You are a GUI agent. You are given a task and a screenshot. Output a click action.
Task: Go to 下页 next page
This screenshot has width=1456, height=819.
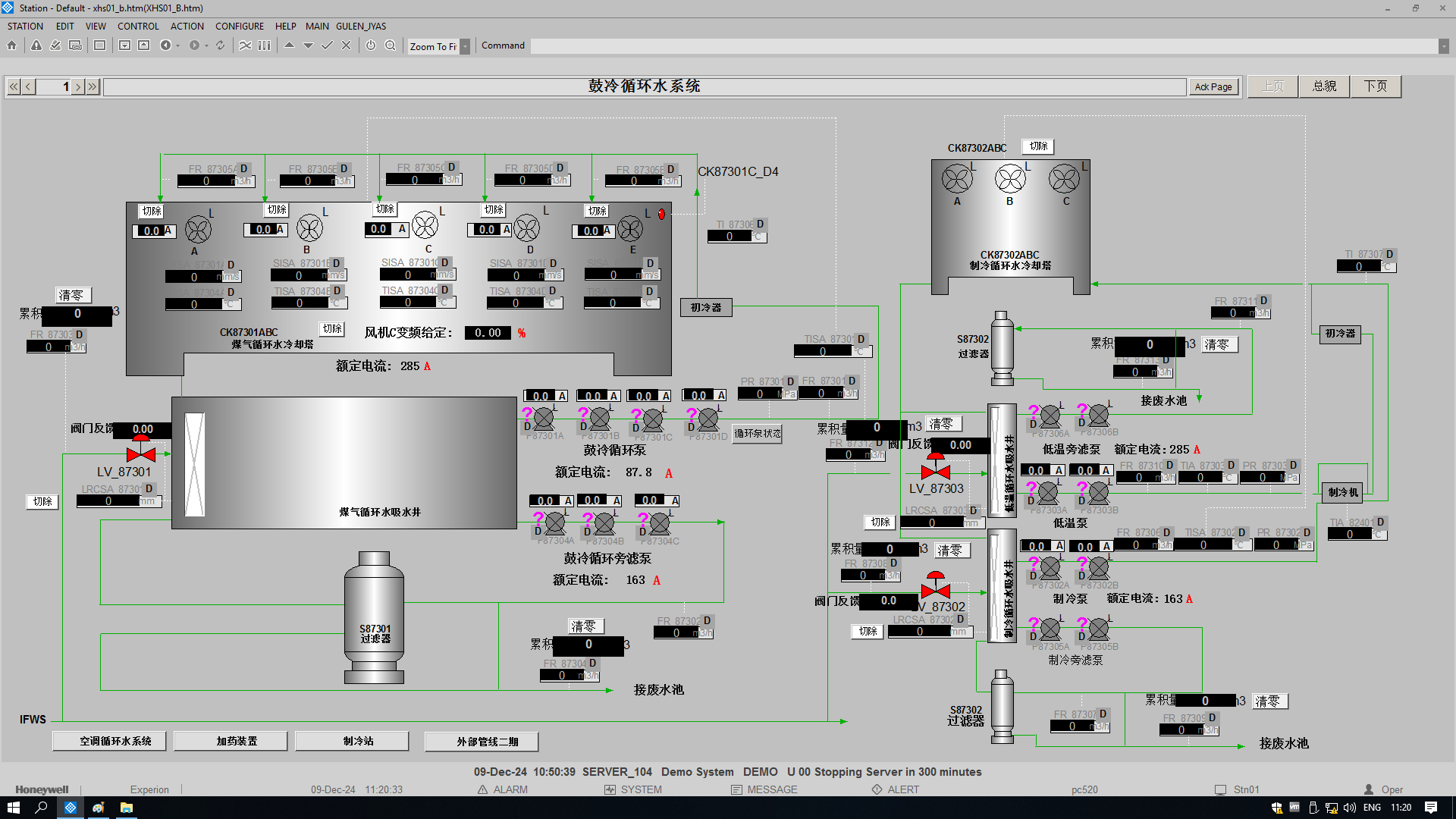pos(1376,86)
